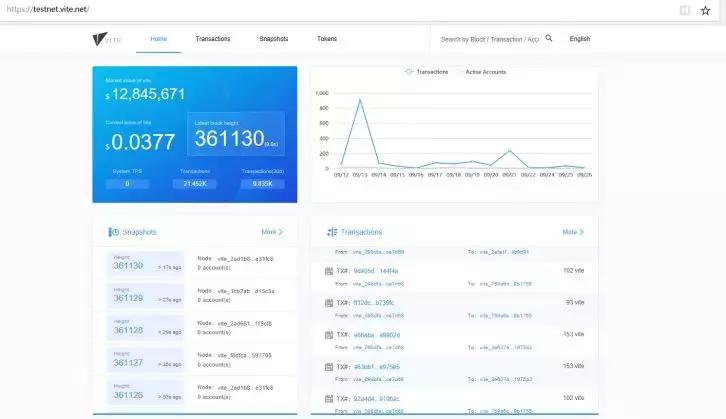
Task: Expand More link in Transactions panel
Action: pos(573,232)
